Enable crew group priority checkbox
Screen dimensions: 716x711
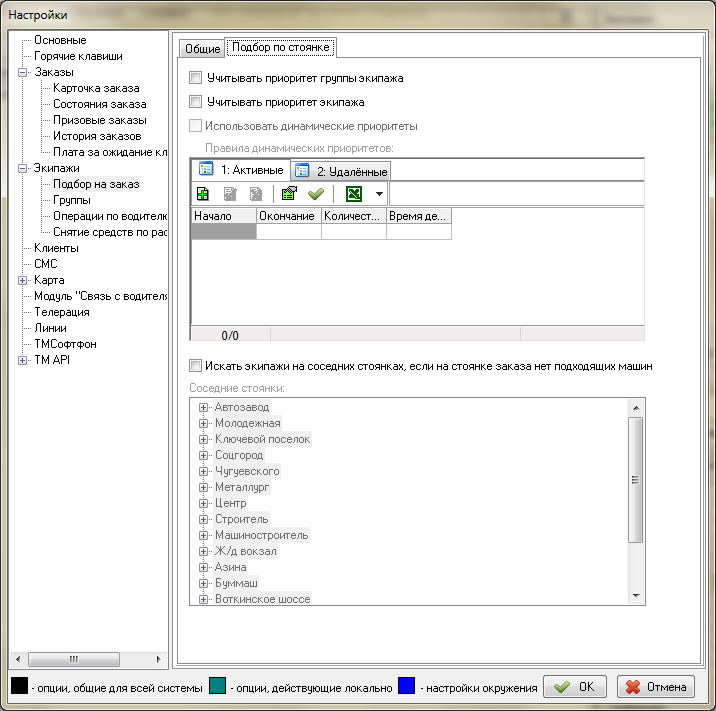click(196, 78)
